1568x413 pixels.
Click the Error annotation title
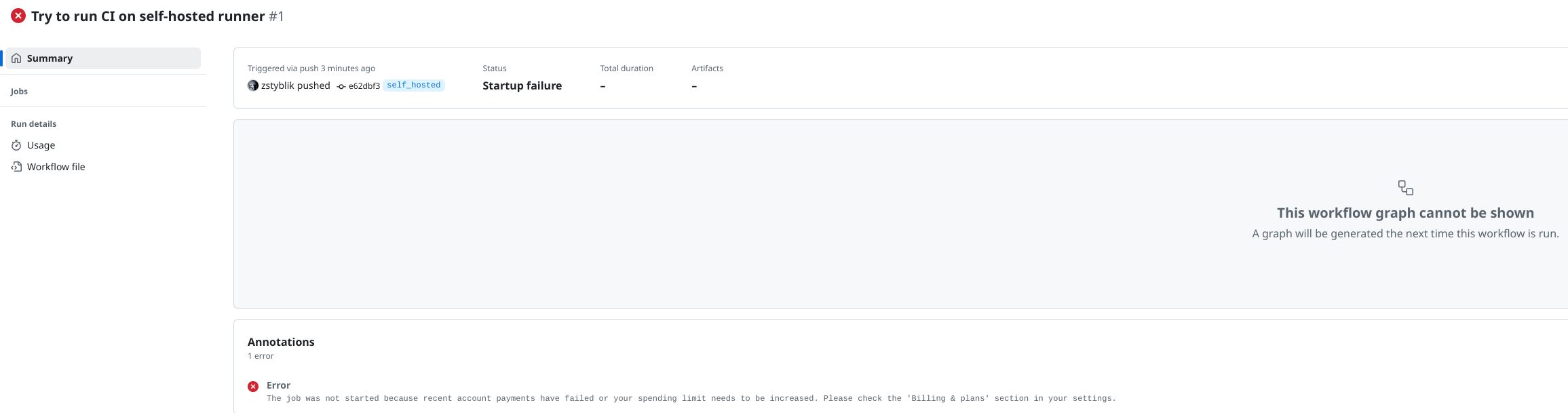[278, 385]
